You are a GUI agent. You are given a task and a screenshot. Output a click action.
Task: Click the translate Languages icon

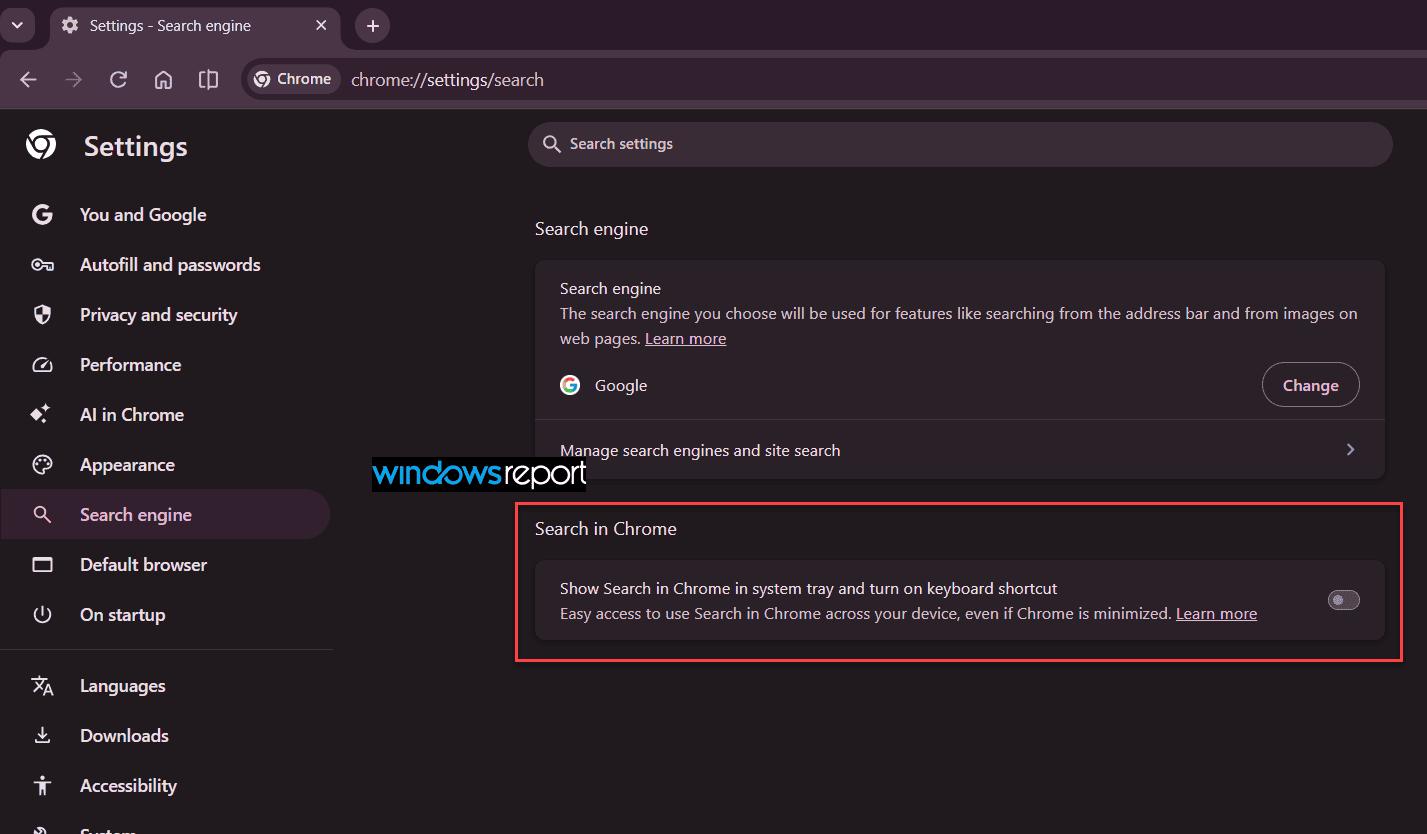pyautogui.click(x=42, y=686)
